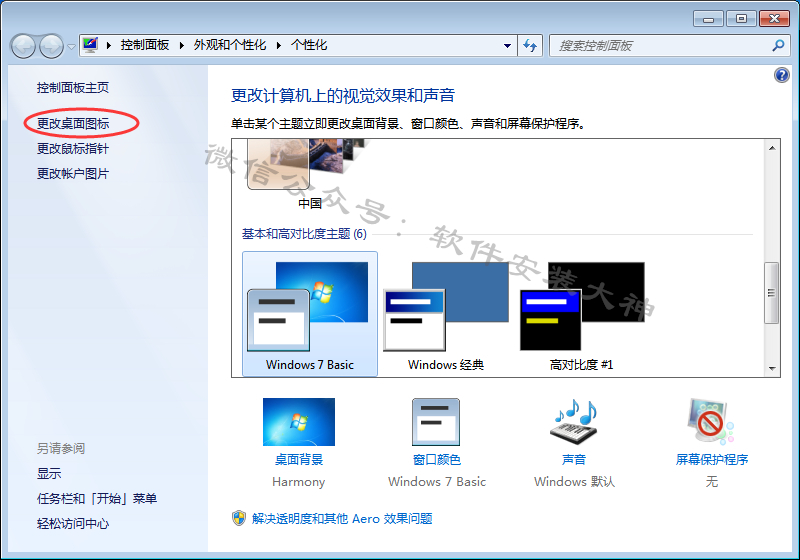Image resolution: width=800 pixels, height=560 pixels.
Task: Open 控制面板主页 link
Action: (x=73, y=88)
